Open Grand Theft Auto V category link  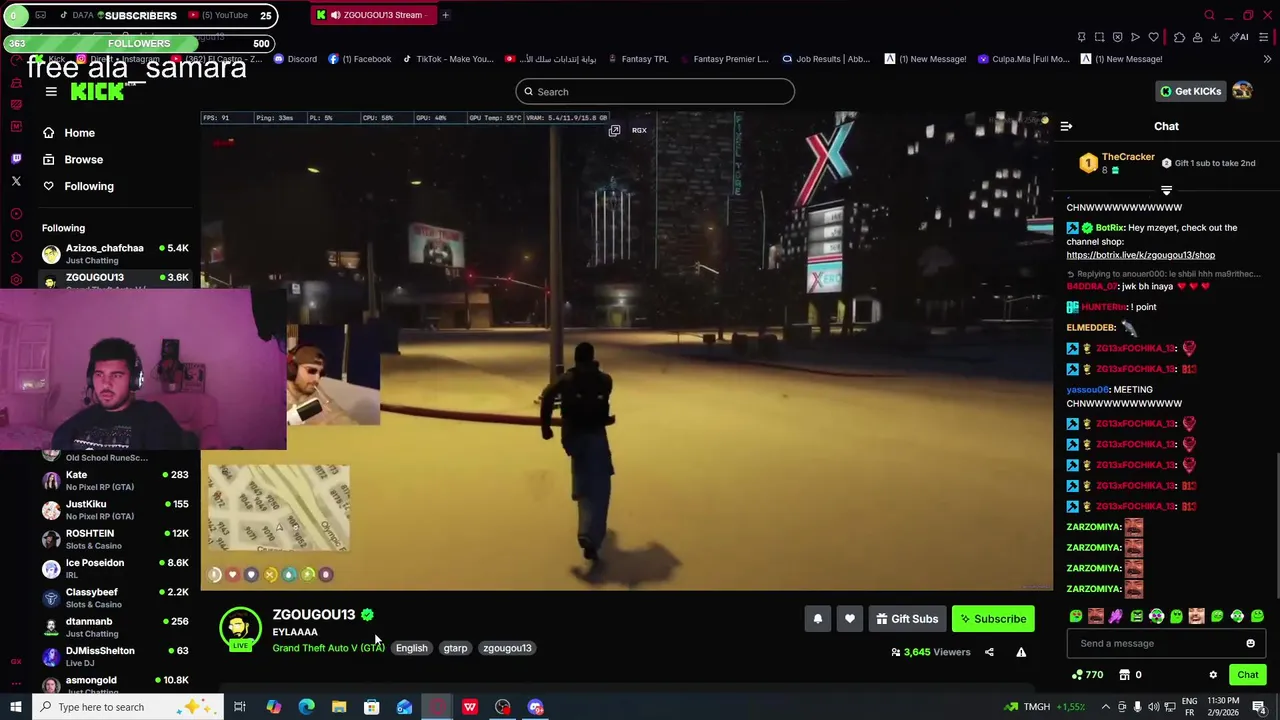pos(328,648)
